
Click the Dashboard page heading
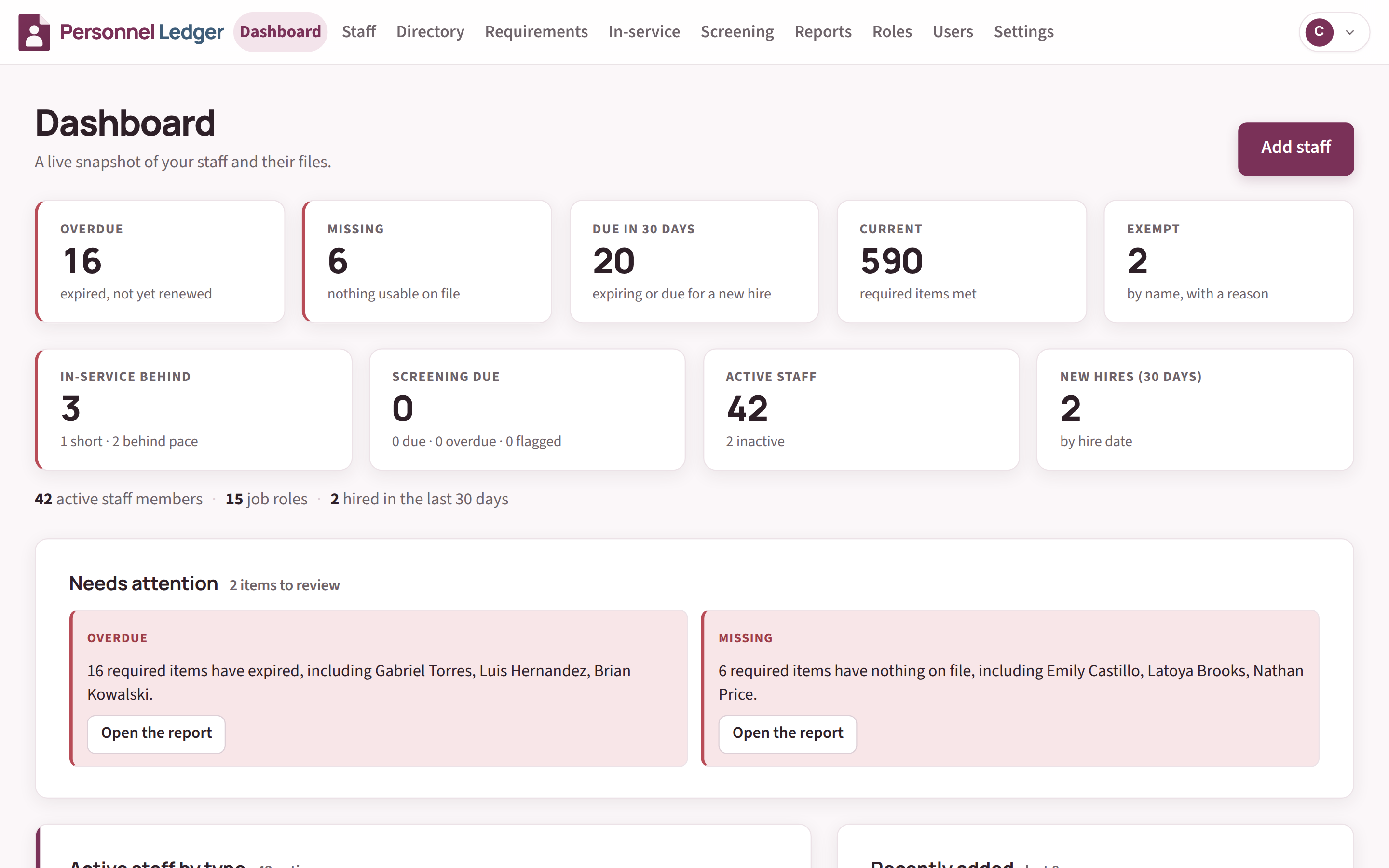pyautogui.click(x=125, y=123)
